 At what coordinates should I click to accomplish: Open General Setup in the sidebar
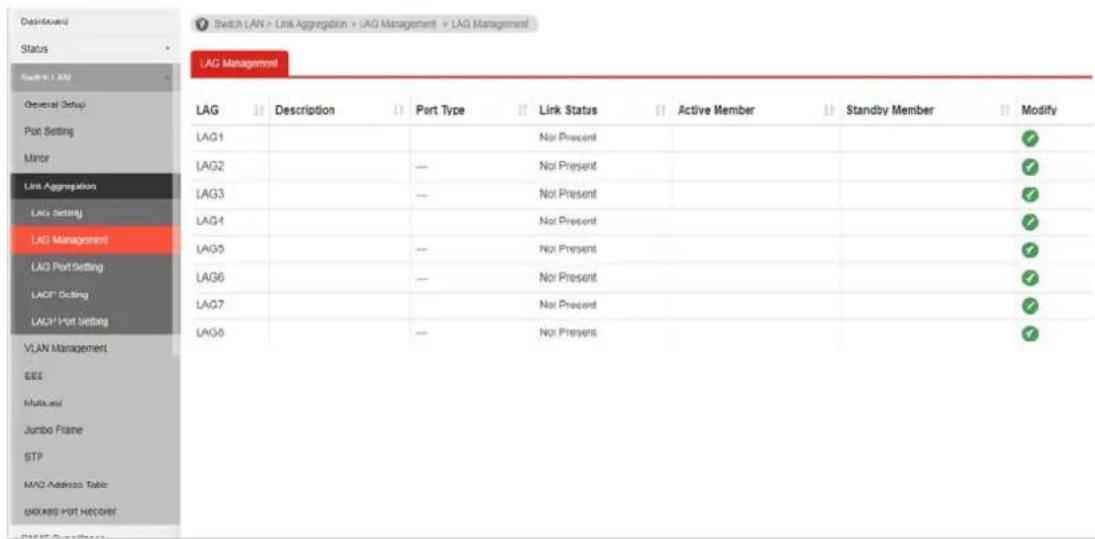(x=55, y=104)
